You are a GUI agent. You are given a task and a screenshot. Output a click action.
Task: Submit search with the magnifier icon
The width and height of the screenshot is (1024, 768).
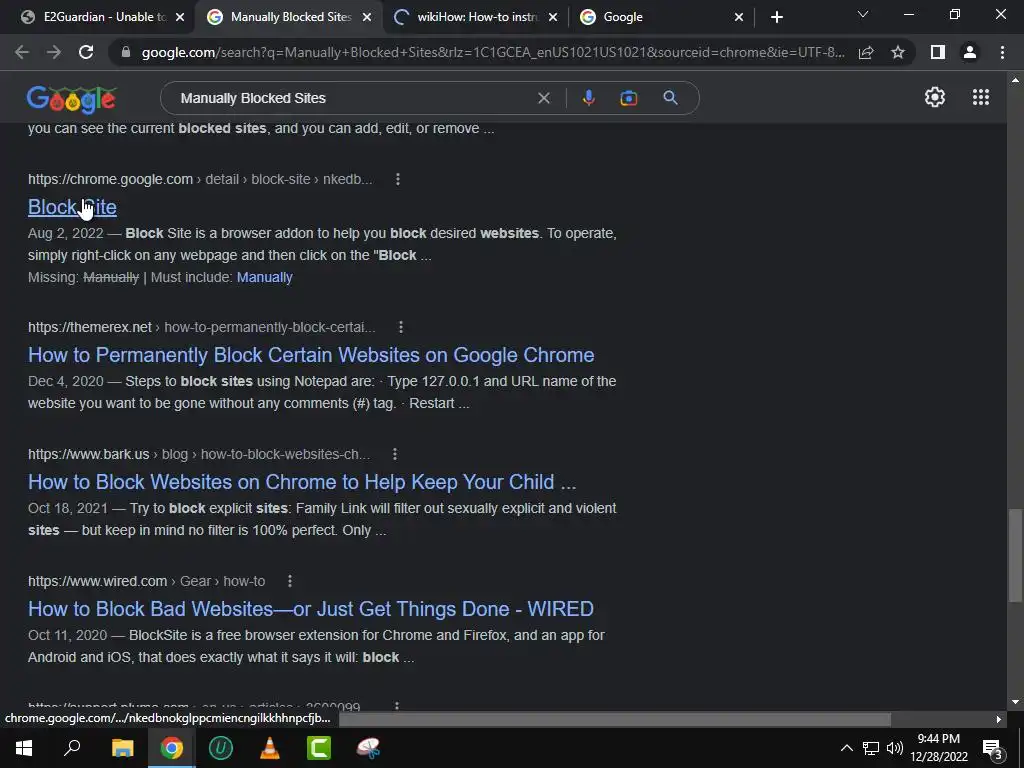click(670, 98)
